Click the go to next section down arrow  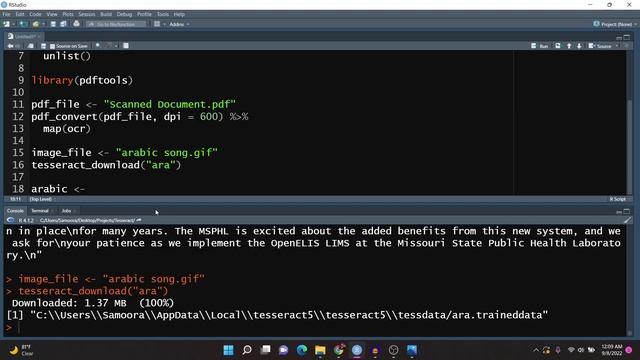(579, 46)
